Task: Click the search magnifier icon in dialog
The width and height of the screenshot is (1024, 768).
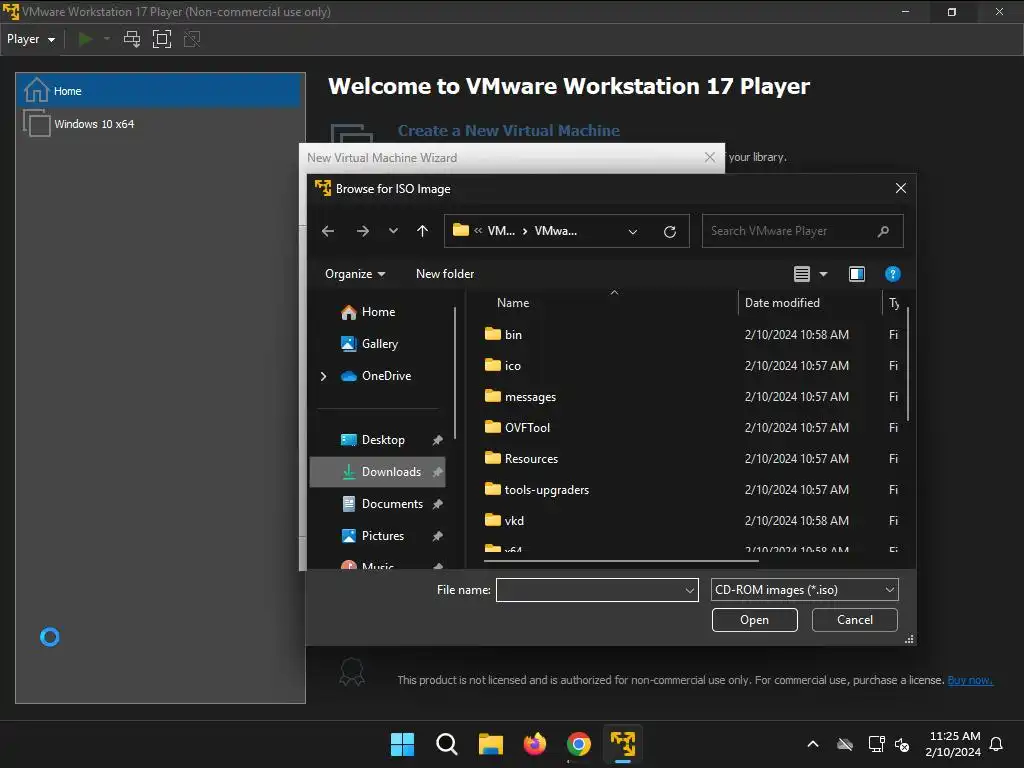Action: pos(884,231)
